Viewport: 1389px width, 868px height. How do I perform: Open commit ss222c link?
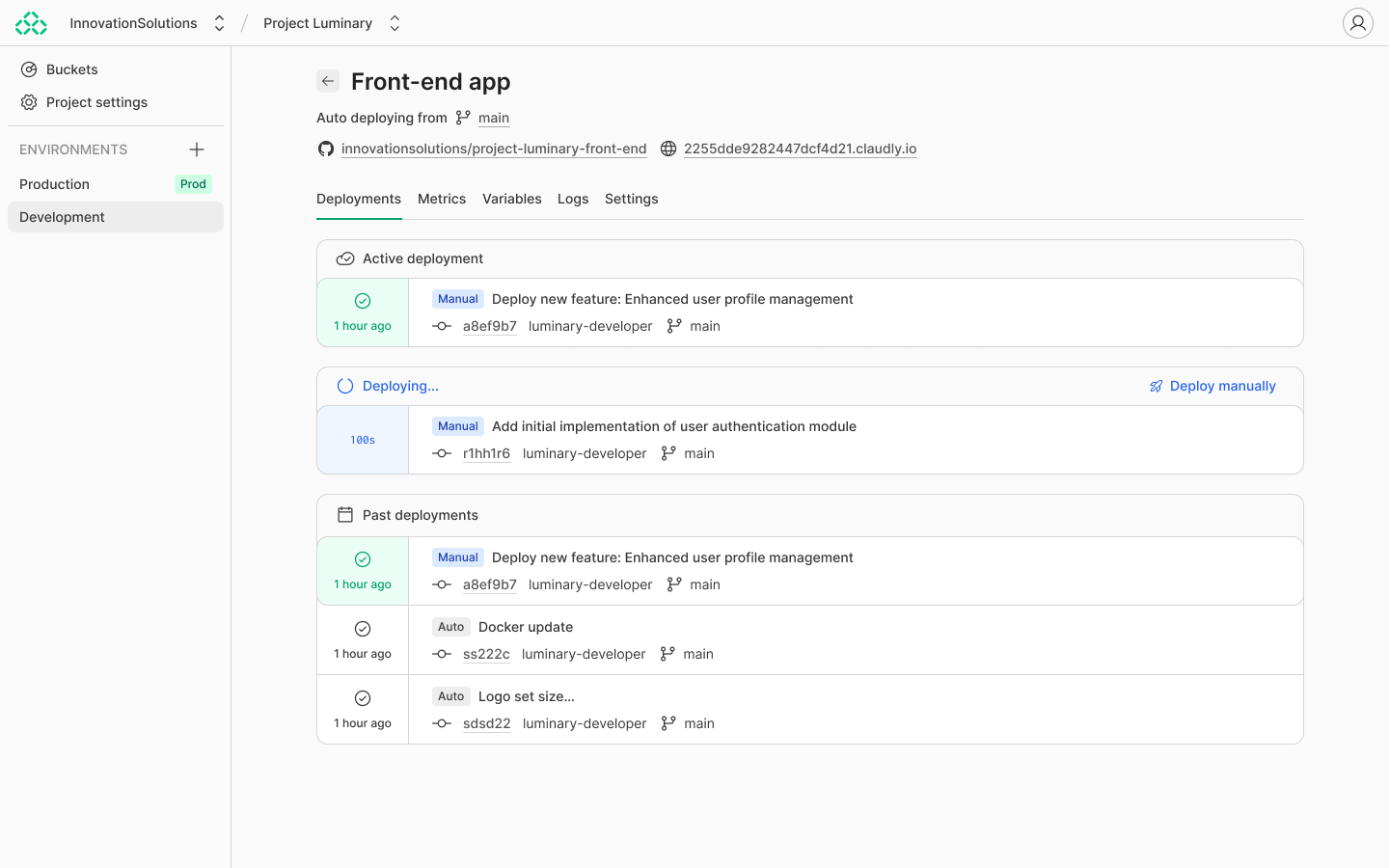pos(486,654)
